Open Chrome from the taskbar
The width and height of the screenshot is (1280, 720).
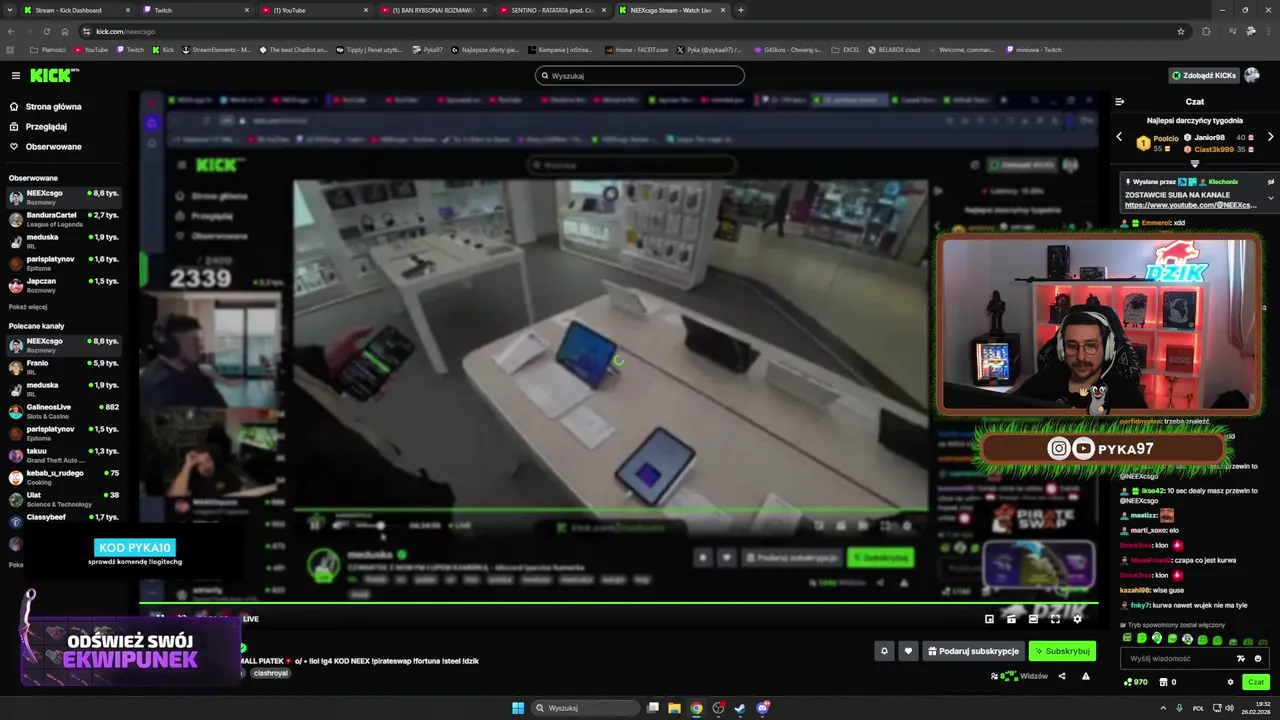[696, 708]
